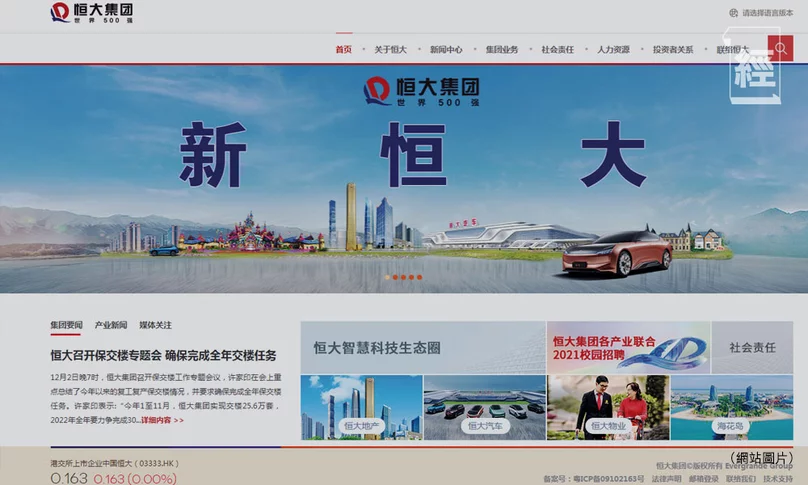The image size is (808, 485).
Task: Switch to the 产业新闻 news tab
Action: point(111,325)
